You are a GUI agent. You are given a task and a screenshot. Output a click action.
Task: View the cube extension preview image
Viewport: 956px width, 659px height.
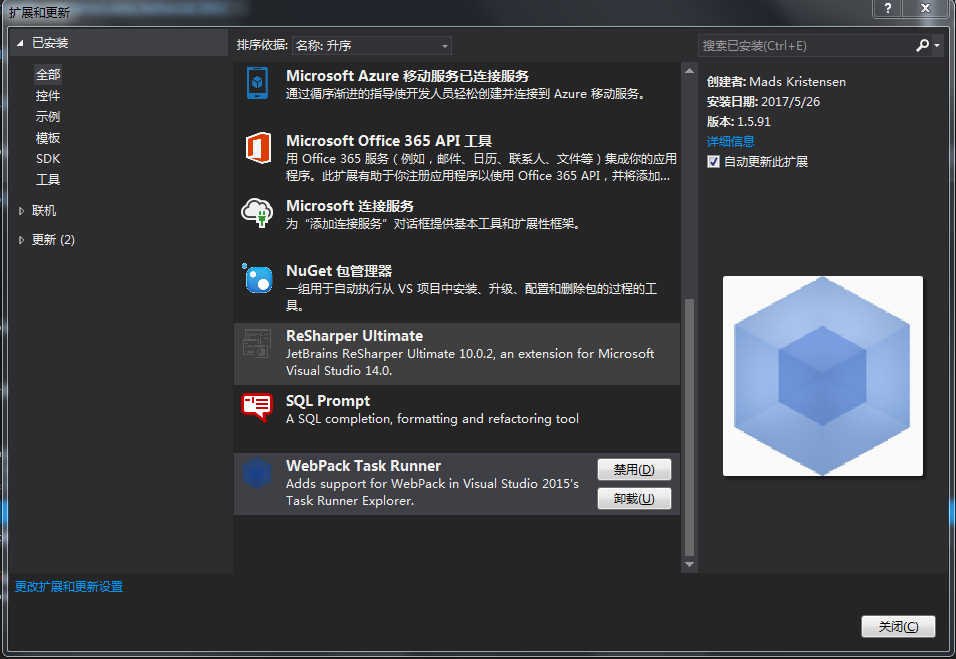click(x=822, y=376)
